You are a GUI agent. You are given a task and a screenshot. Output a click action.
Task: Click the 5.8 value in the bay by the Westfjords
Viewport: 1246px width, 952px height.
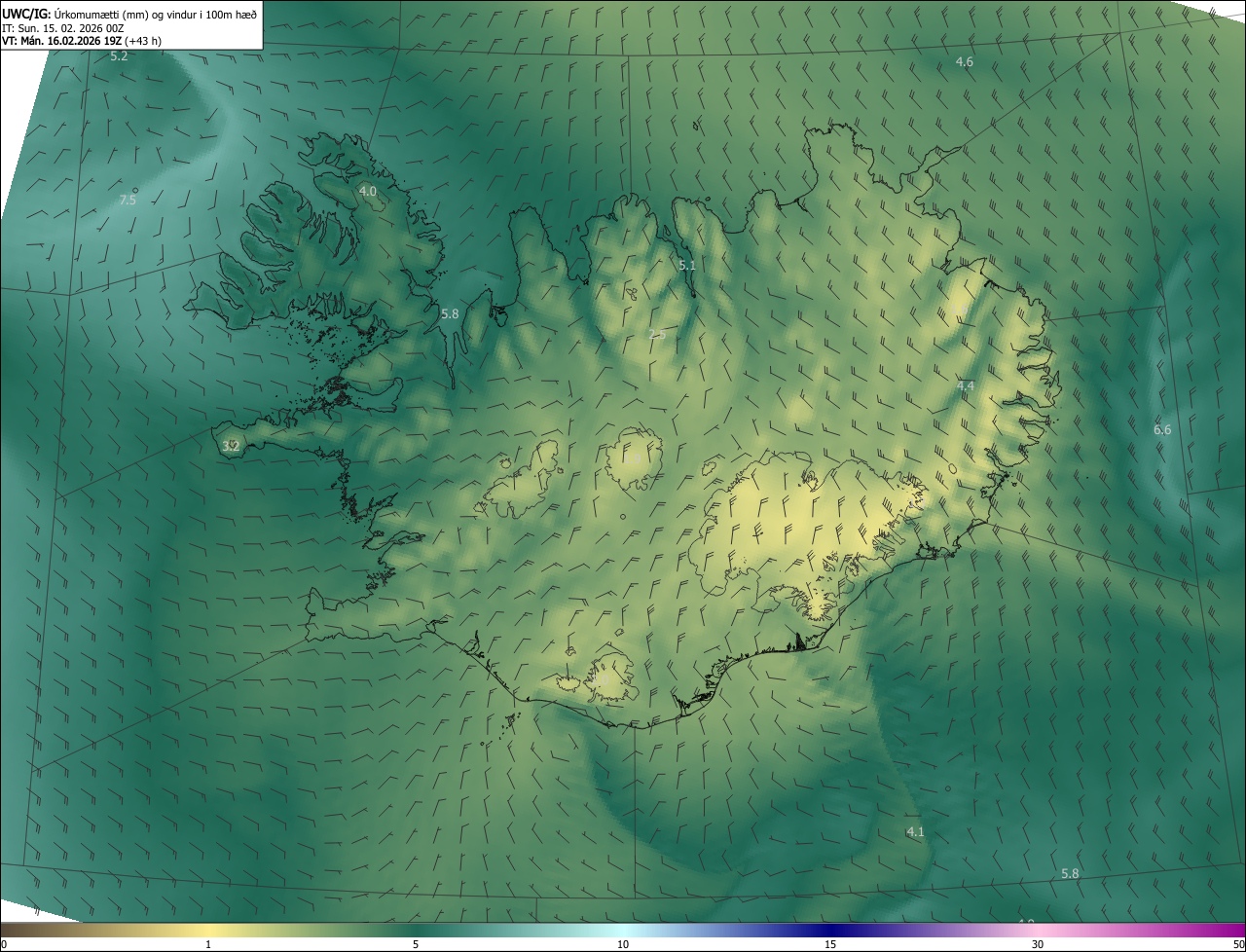click(x=449, y=313)
